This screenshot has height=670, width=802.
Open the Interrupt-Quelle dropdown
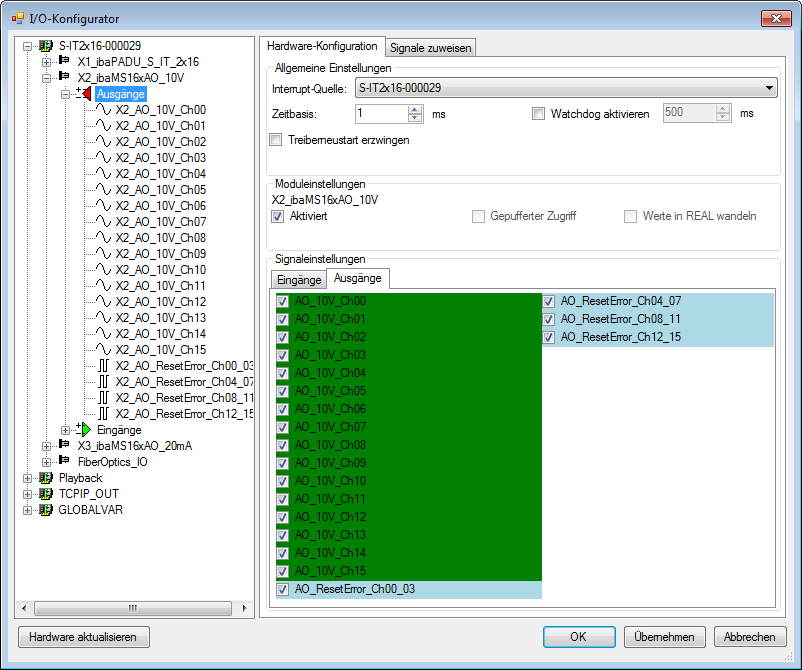coord(768,89)
